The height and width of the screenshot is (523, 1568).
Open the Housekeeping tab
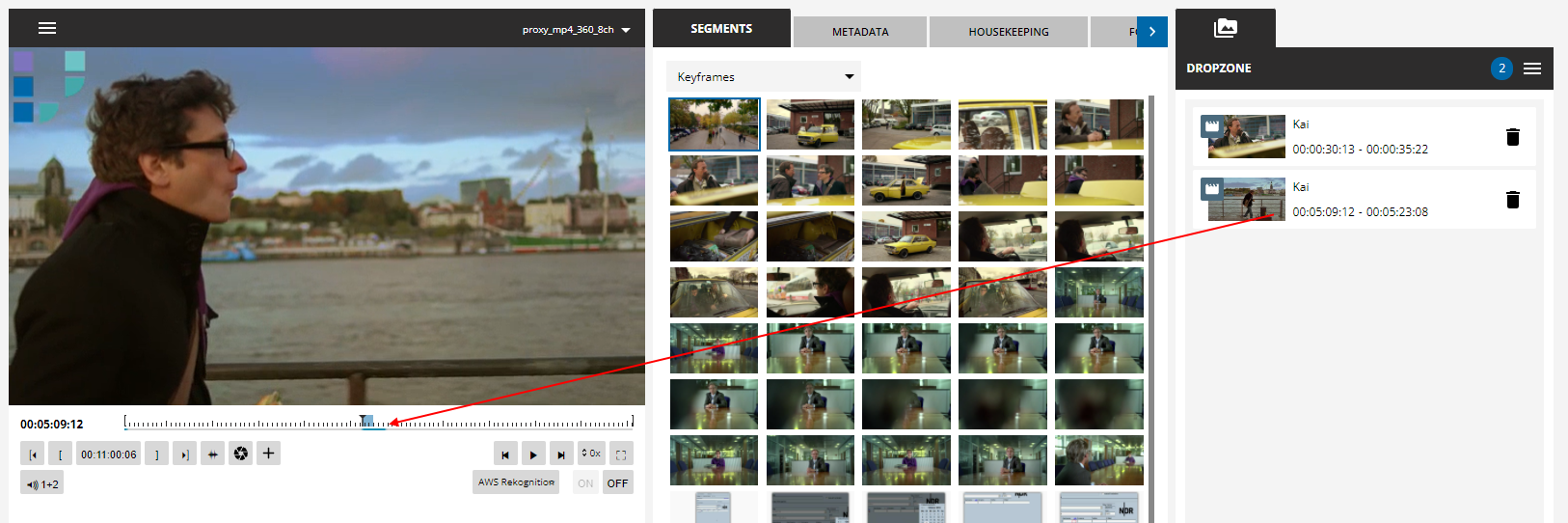[1008, 32]
